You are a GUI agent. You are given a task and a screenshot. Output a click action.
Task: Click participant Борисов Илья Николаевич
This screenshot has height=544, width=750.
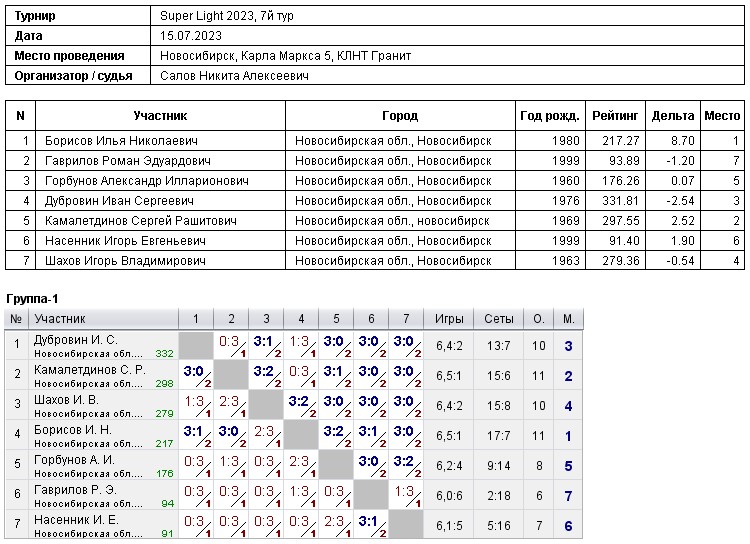(121, 142)
